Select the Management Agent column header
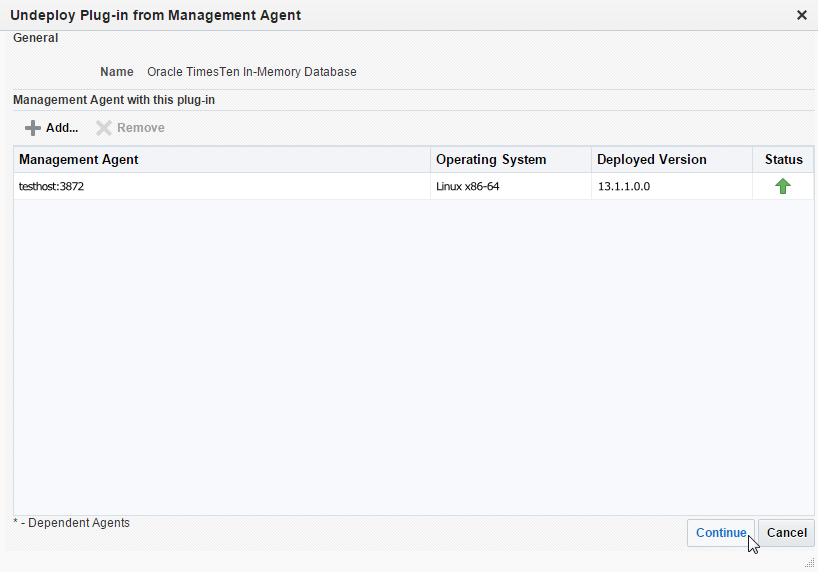818x572 pixels. click(222, 160)
